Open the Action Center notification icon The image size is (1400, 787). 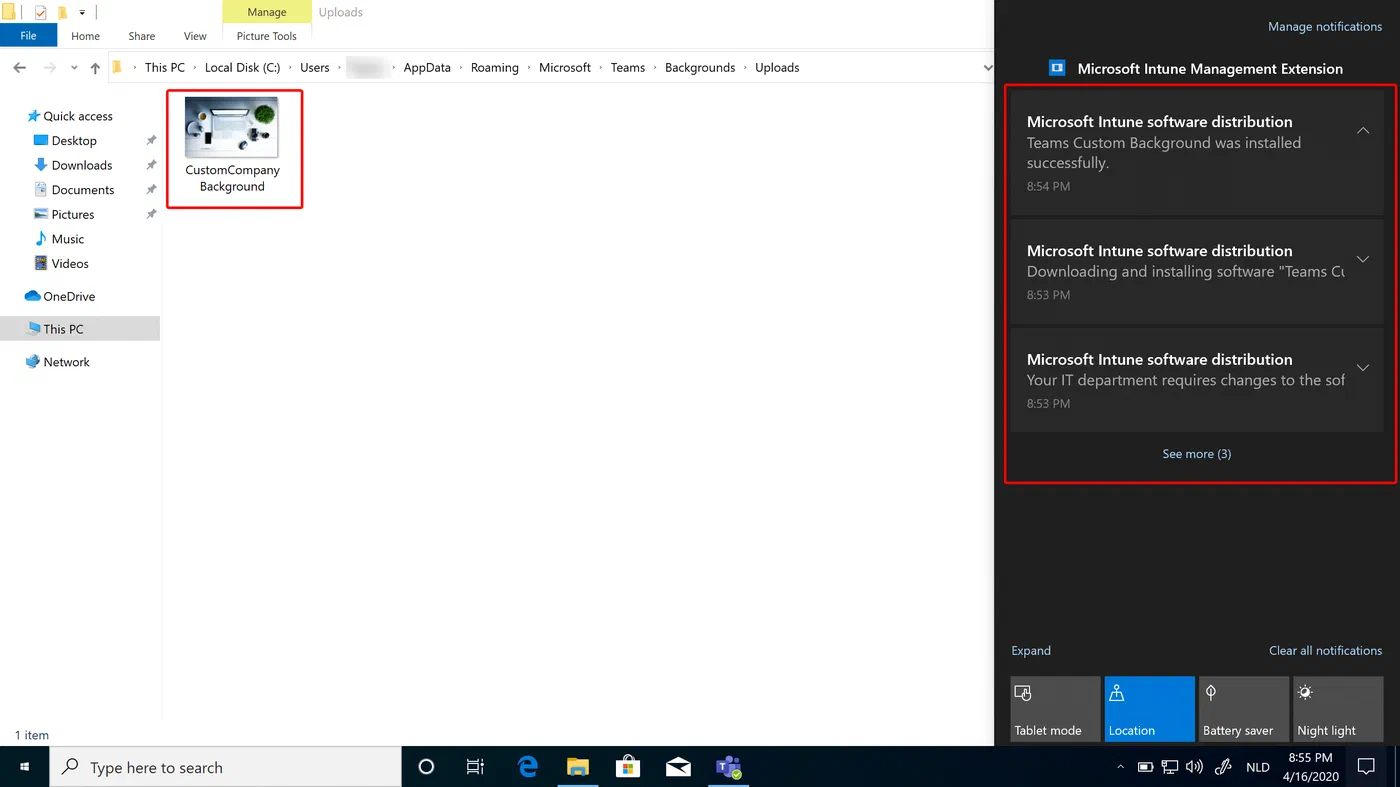coord(1366,767)
